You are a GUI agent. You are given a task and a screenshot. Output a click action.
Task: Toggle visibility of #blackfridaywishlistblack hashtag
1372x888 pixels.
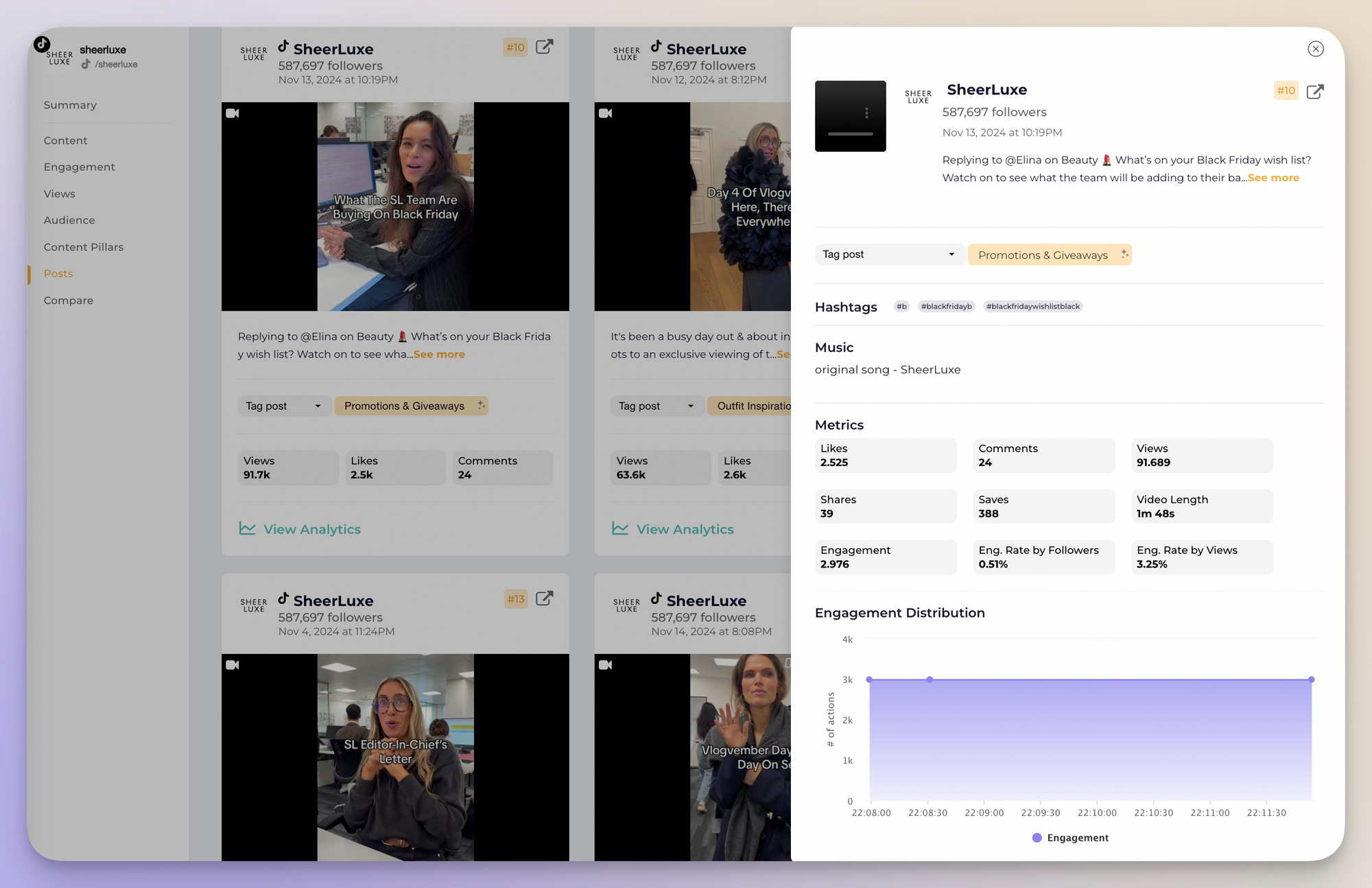click(x=1033, y=306)
